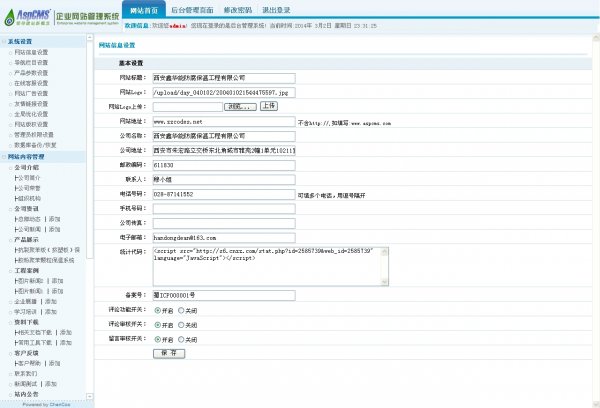Click the 联系人 input field
This screenshot has height=408, width=600.
[224, 180]
